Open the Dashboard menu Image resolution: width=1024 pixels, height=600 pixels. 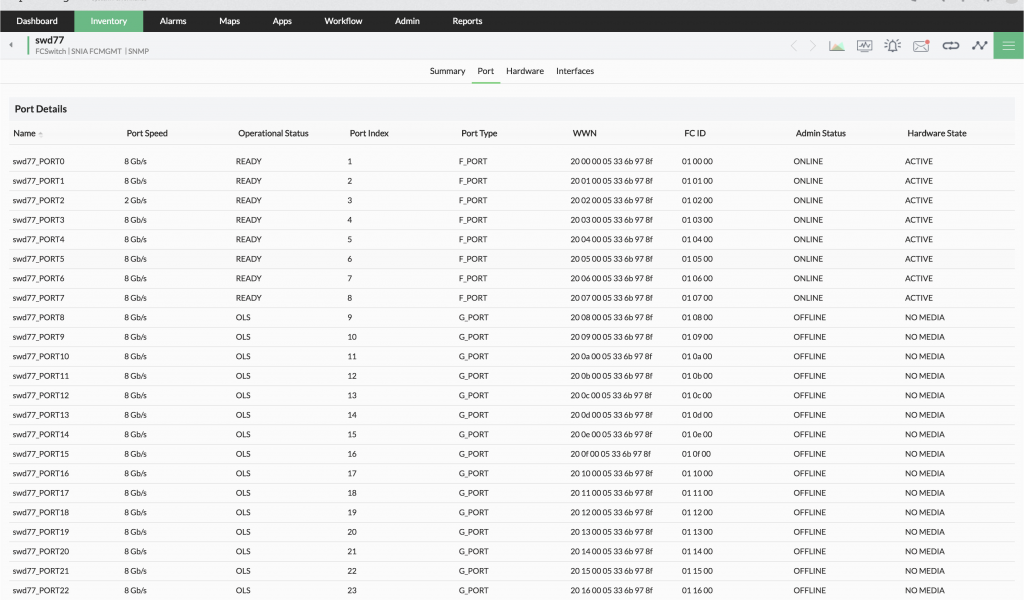pyautogui.click(x=37, y=21)
